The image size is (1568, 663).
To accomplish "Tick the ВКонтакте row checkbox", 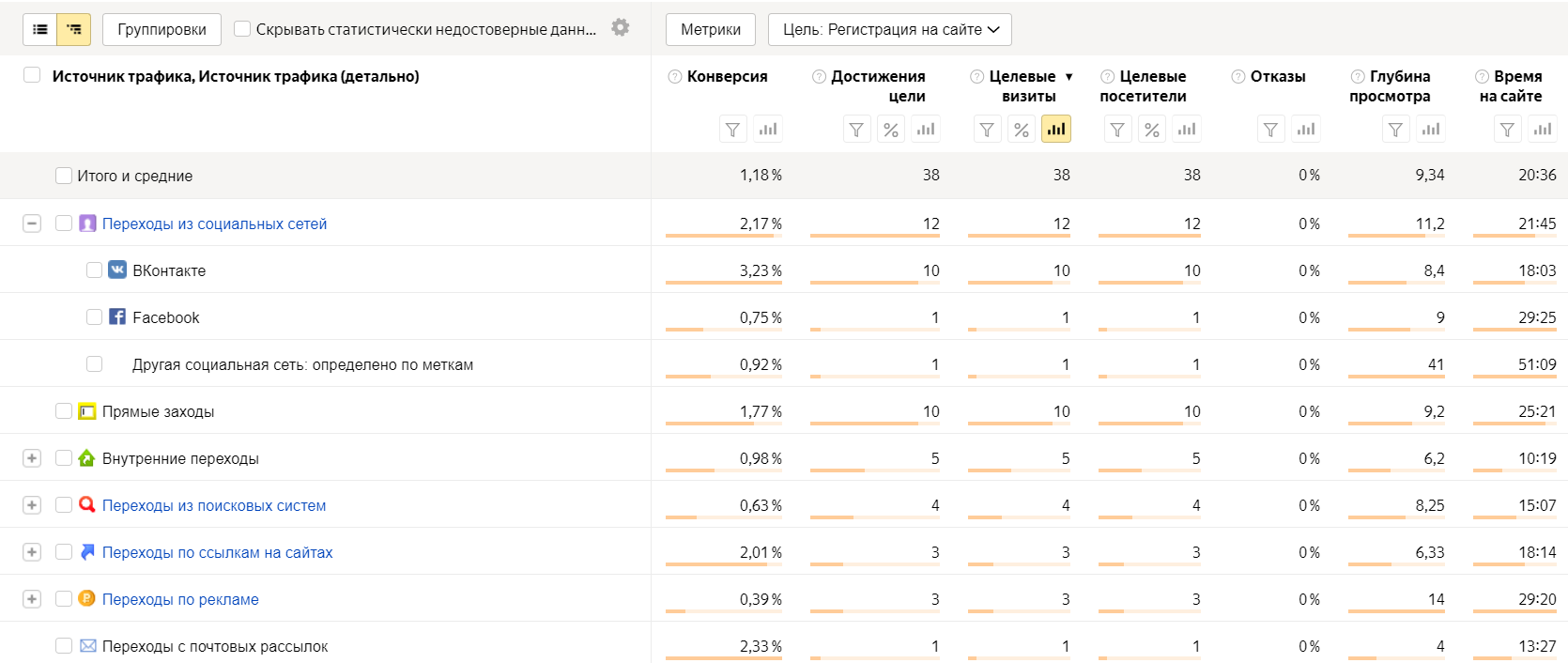I will point(94,270).
